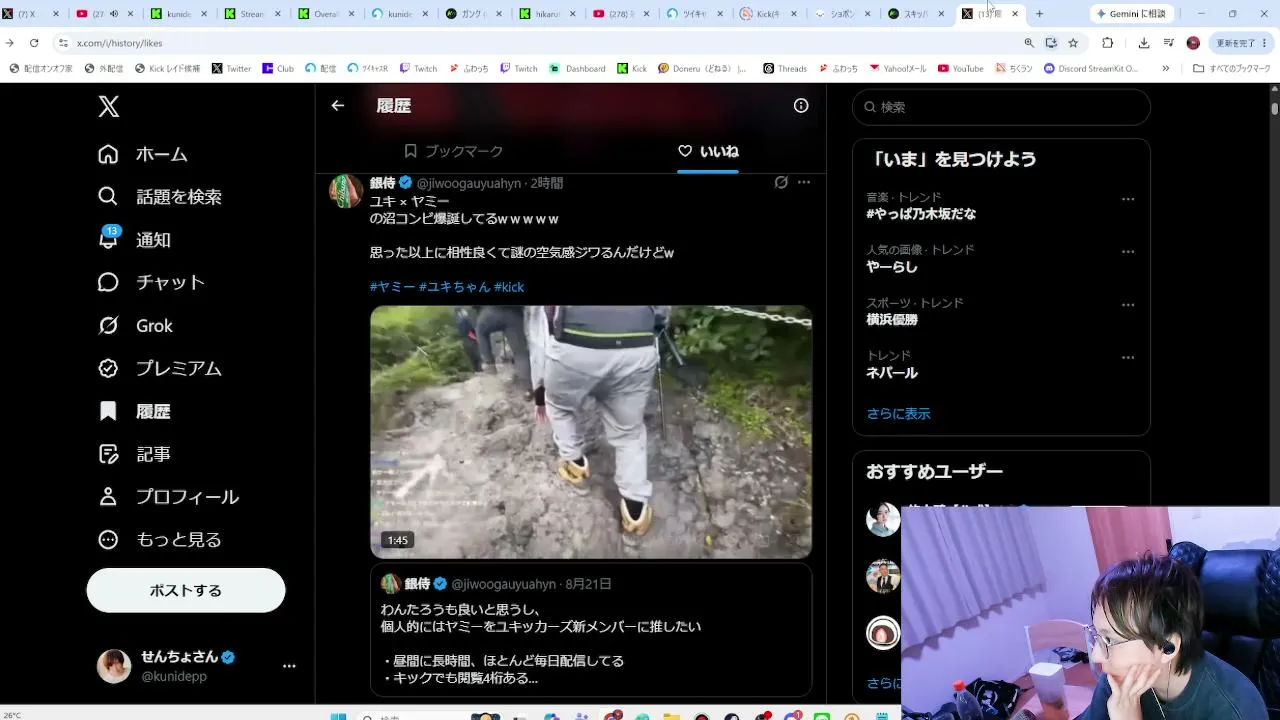Open the Yahoo!メール bookmark
This screenshot has width=1280, height=720.
click(x=898, y=69)
